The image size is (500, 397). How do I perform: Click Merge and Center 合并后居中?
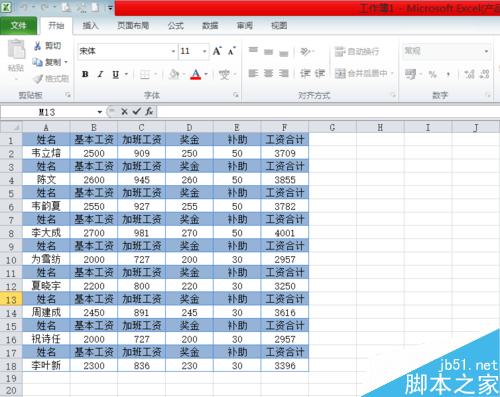[361, 73]
